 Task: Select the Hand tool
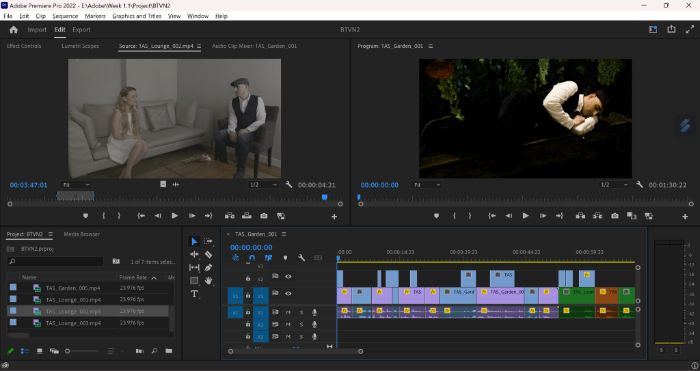pyautogui.click(x=208, y=281)
